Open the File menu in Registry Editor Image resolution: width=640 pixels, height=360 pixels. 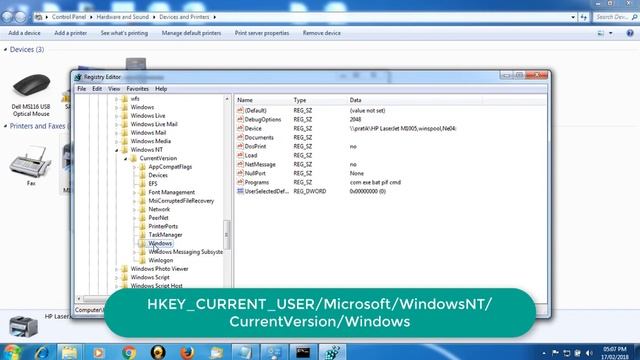[82, 89]
